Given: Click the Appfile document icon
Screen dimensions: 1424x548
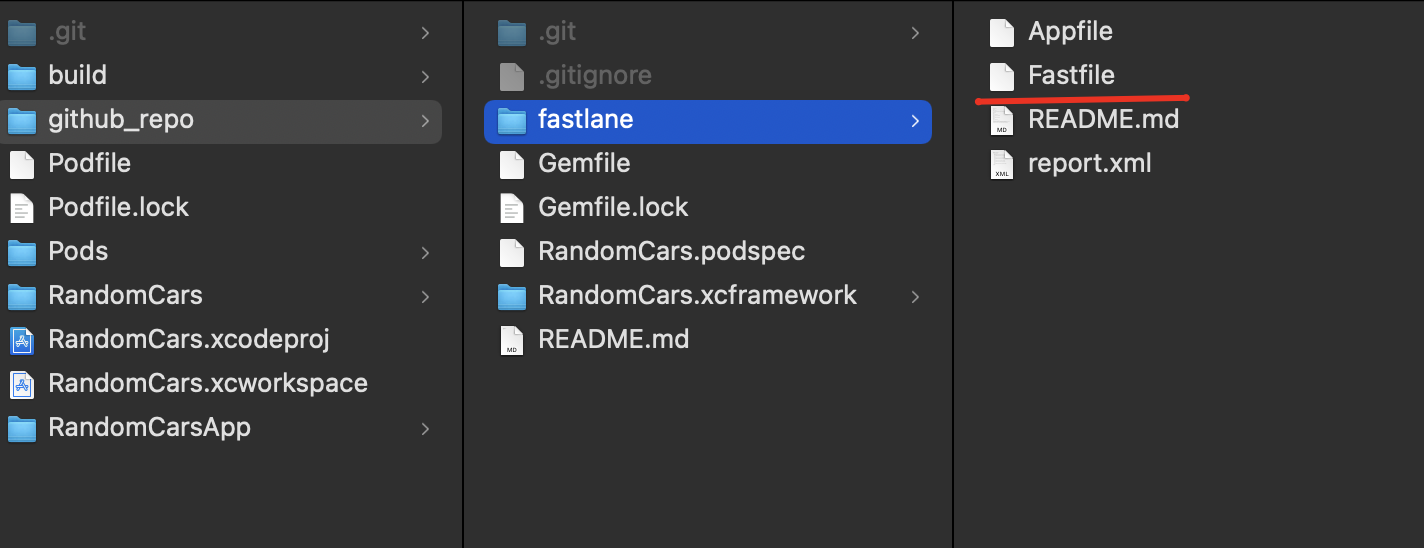Looking at the screenshot, I should pos(1002,32).
